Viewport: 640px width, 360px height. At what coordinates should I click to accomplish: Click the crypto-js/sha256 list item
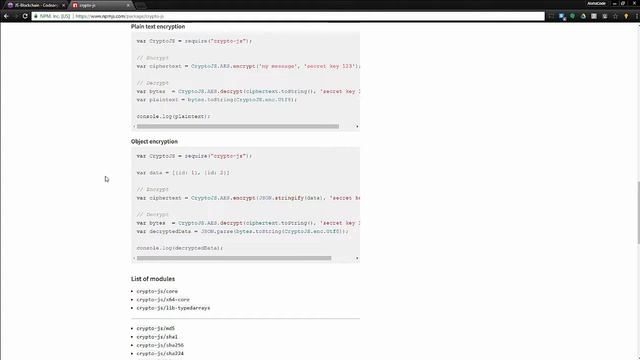(160, 345)
